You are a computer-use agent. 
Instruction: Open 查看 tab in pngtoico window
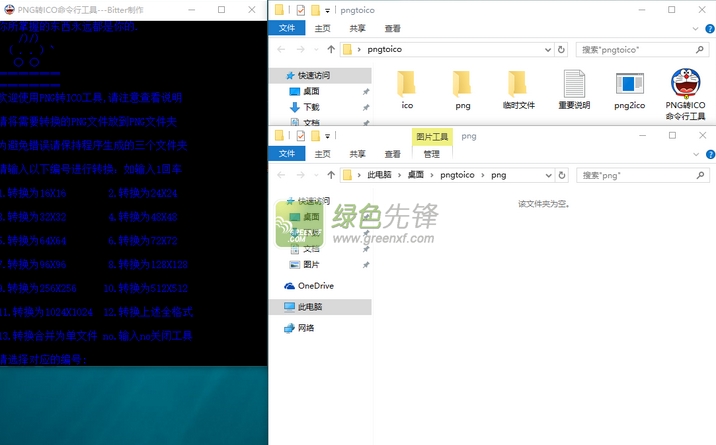point(392,28)
